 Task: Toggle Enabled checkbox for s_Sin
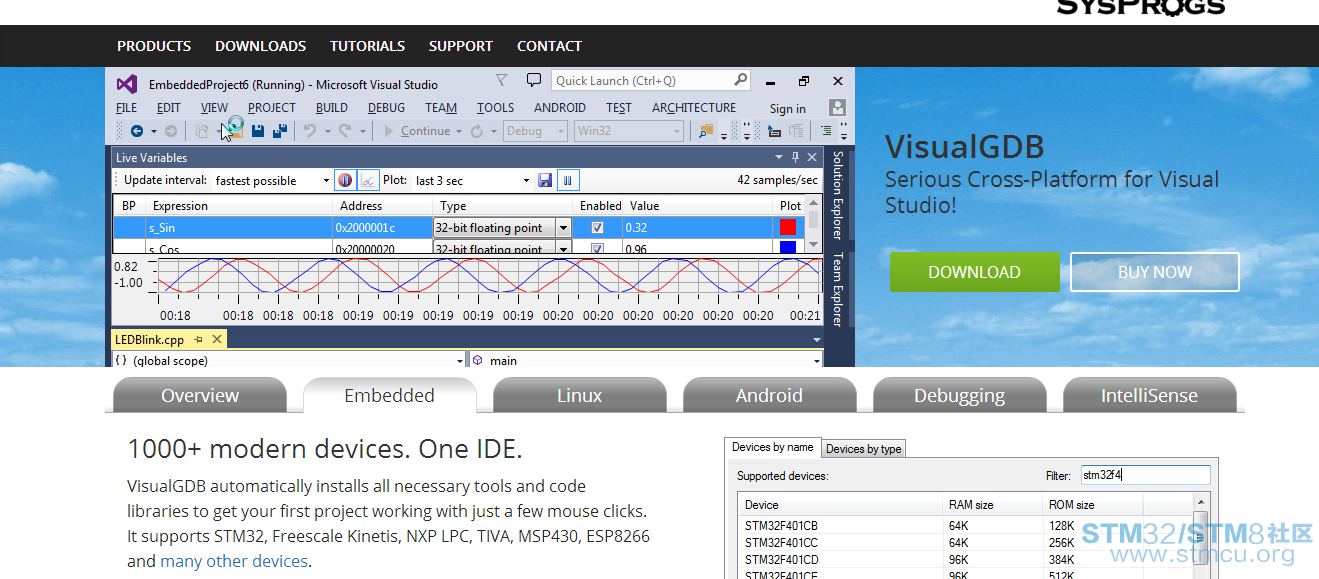[x=597, y=227]
